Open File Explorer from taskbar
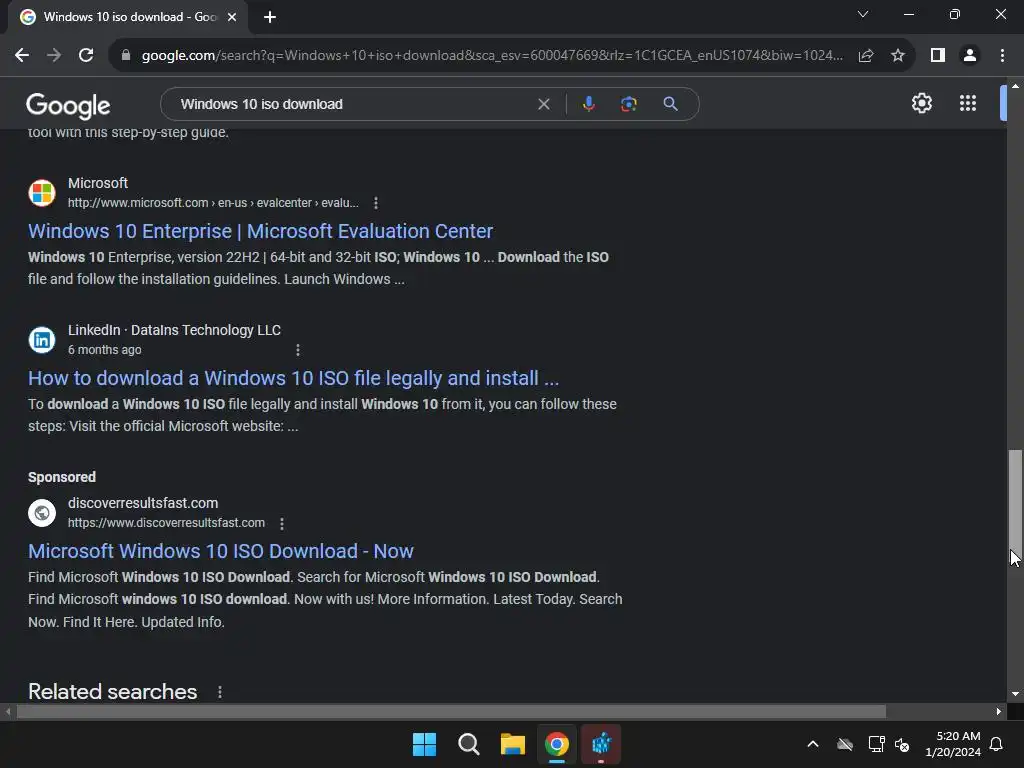Screen dimensions: 1024x768 point(513,744)
